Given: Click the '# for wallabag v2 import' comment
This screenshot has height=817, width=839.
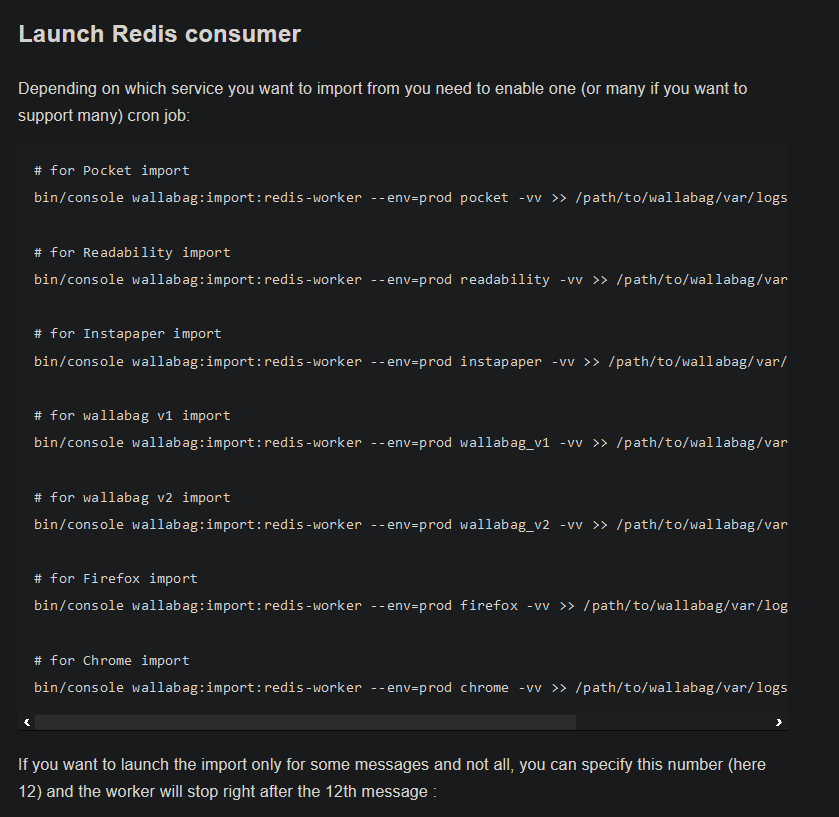Looking at the screenshot, I should point(132,497).
